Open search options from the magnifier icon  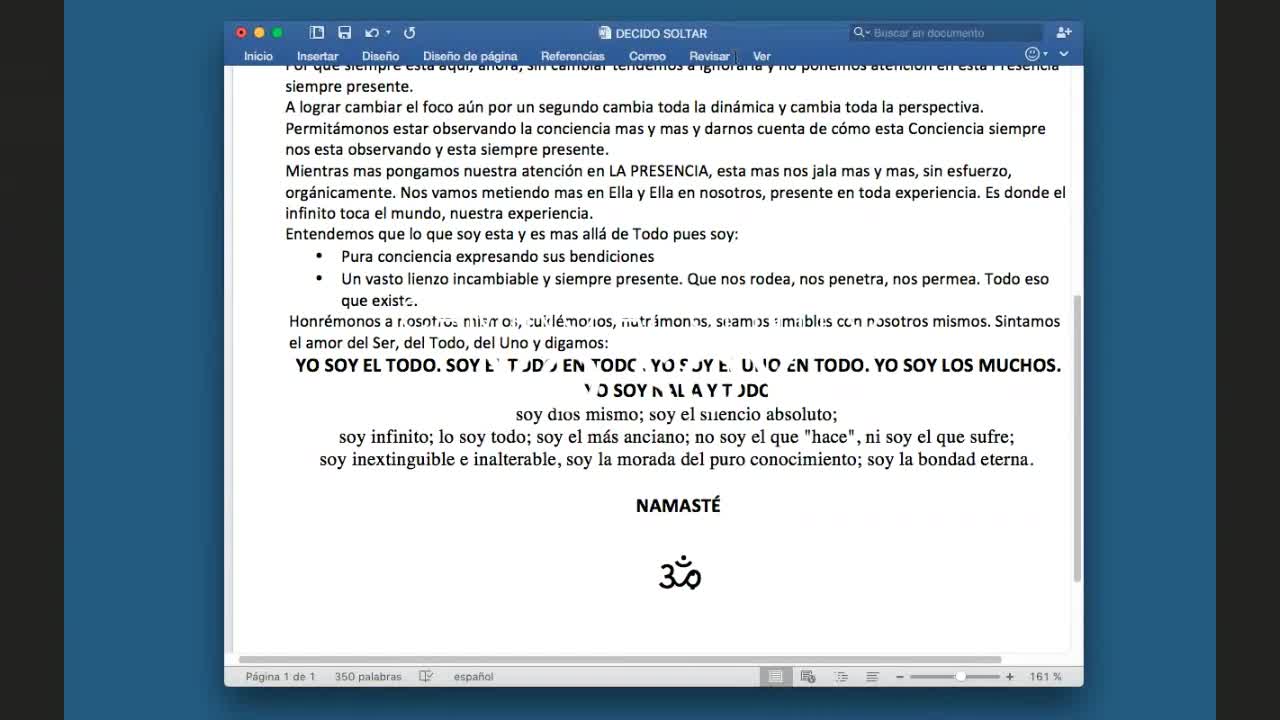(860, 33)
